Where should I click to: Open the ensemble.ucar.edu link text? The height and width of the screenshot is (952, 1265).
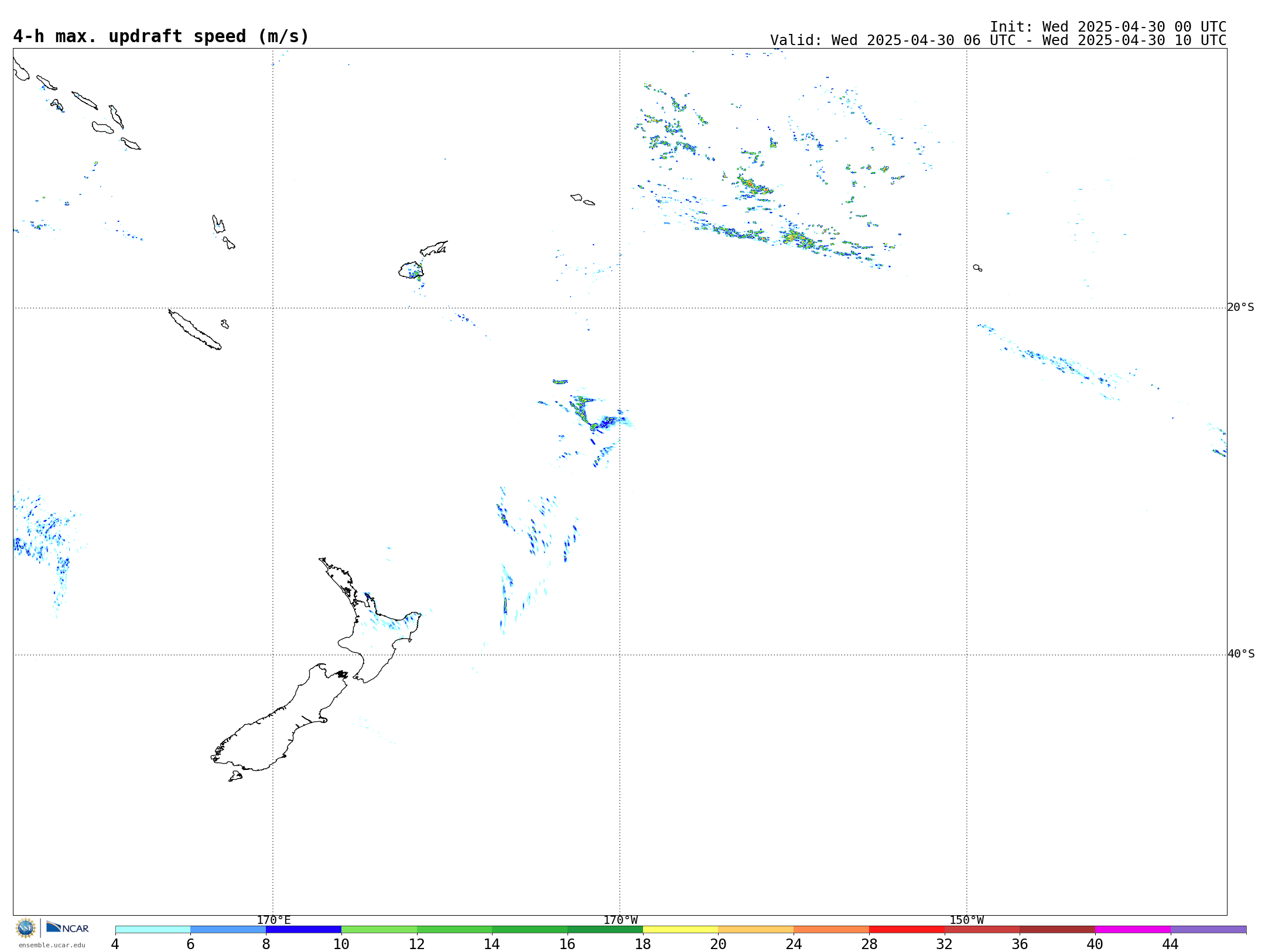52,945
